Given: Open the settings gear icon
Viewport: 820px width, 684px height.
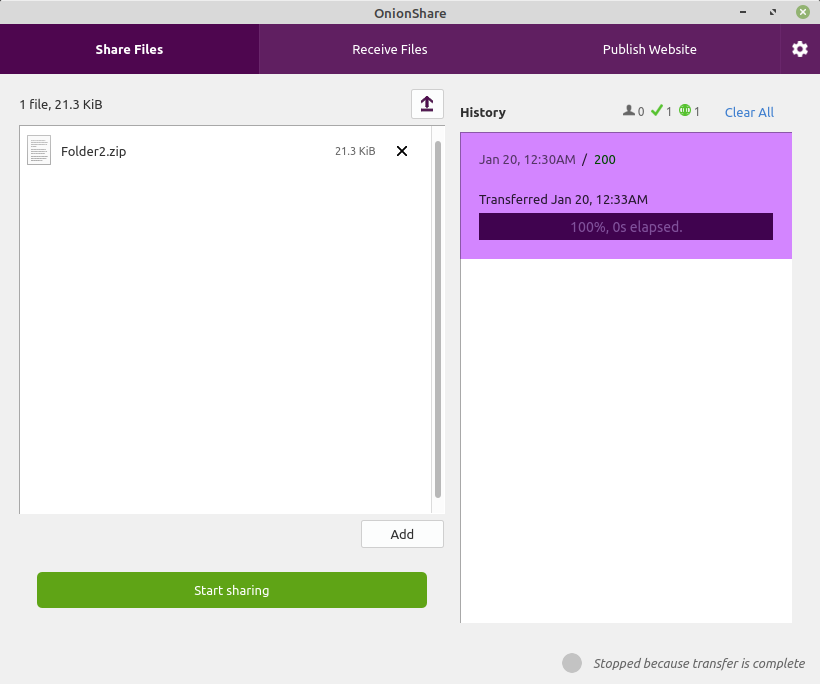Looking at the screenshot, I should click(x=800, y=49).
